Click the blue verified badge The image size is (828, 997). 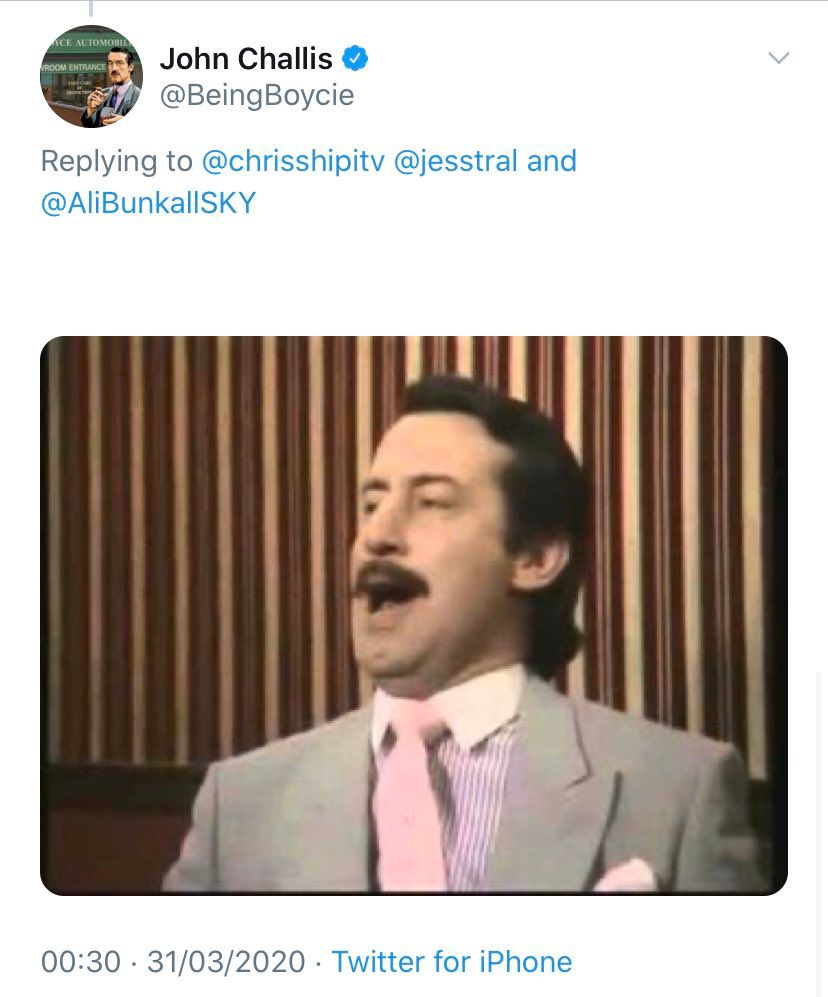pyautogui.click(x=355, y=59)
